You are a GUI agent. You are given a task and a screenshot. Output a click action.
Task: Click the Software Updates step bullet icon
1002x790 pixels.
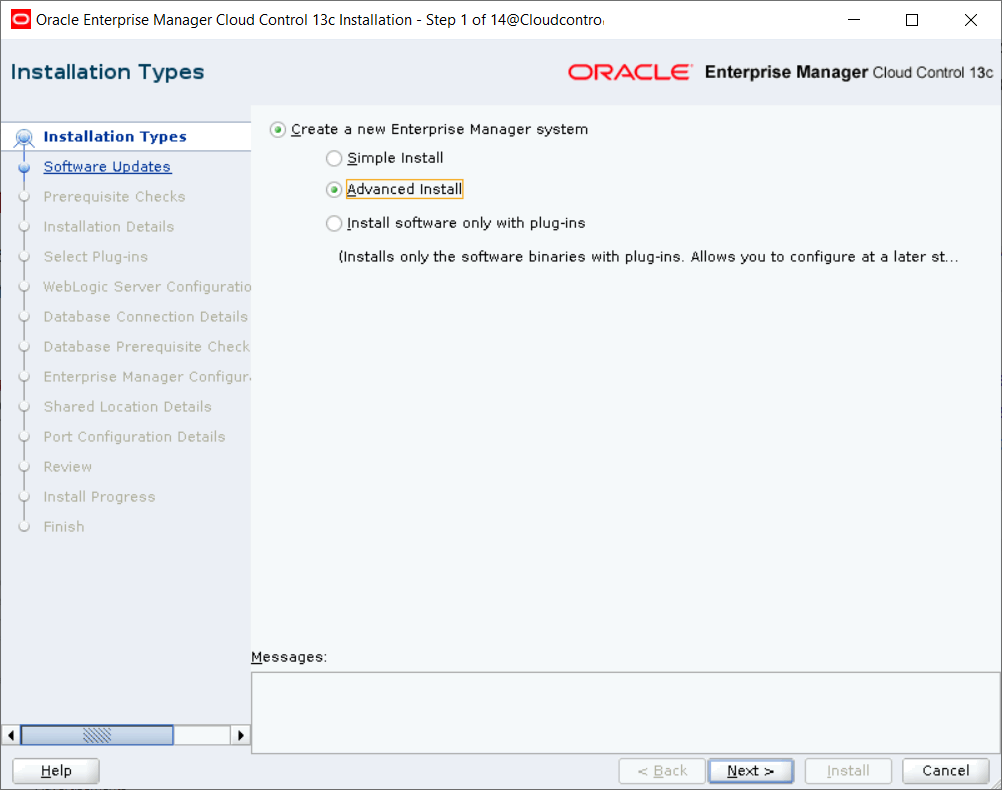[x=24, y=167]
